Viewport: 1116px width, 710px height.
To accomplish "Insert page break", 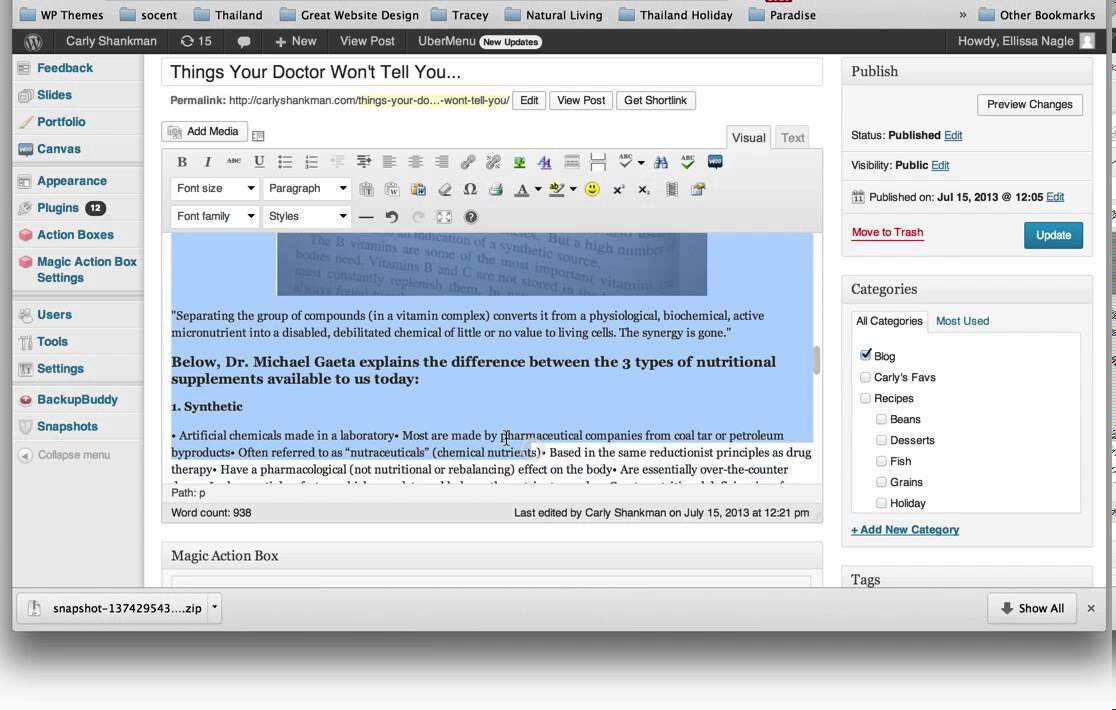I will click(x=598, y=162).
